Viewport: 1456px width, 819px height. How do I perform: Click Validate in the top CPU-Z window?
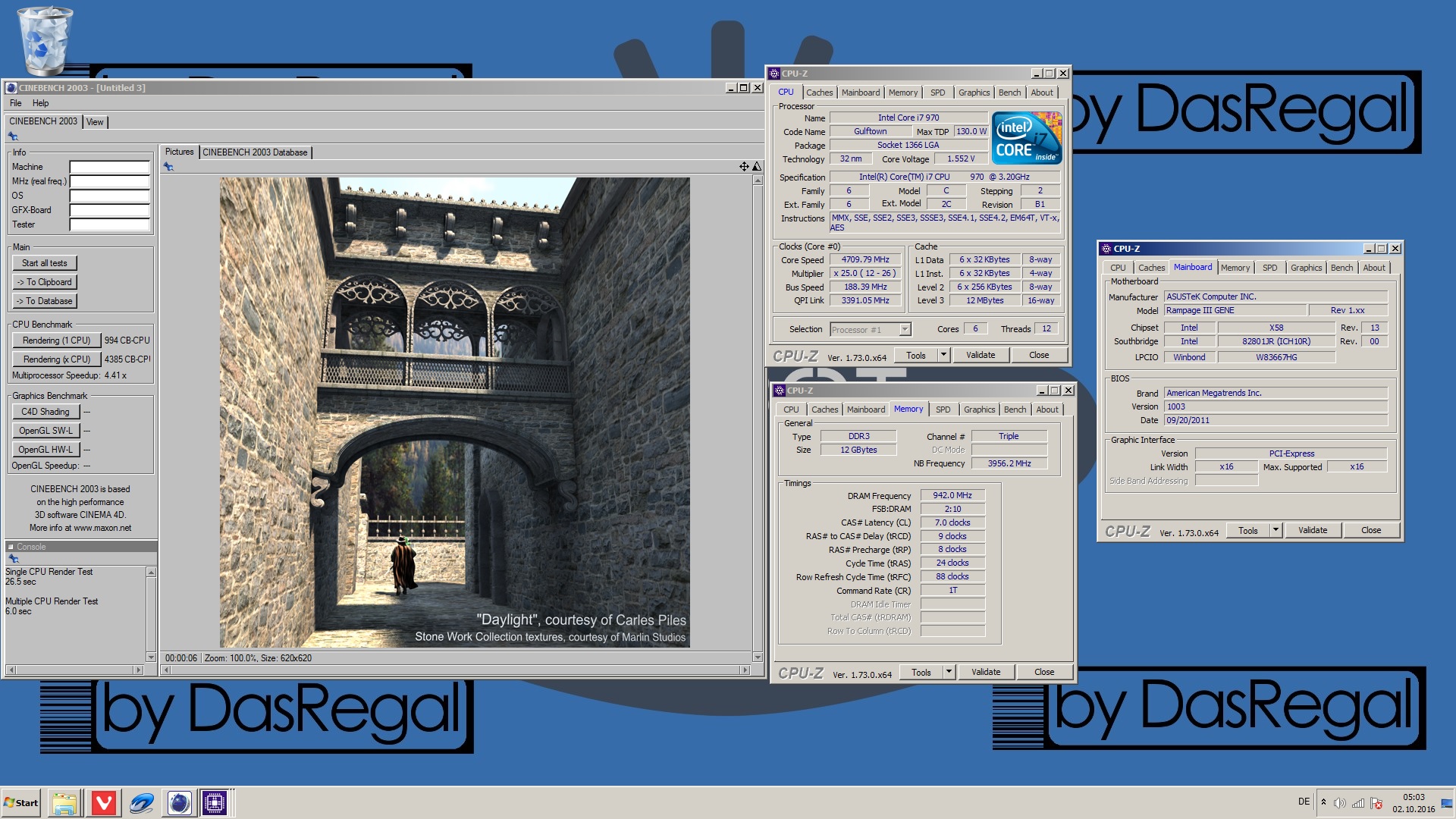tap(980, 355)
